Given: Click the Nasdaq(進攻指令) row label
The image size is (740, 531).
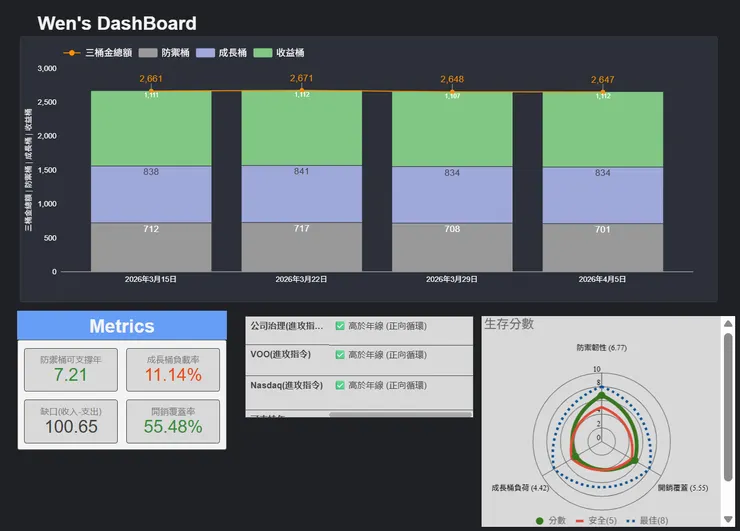Looking at the screenshot, I should (286, 385).
